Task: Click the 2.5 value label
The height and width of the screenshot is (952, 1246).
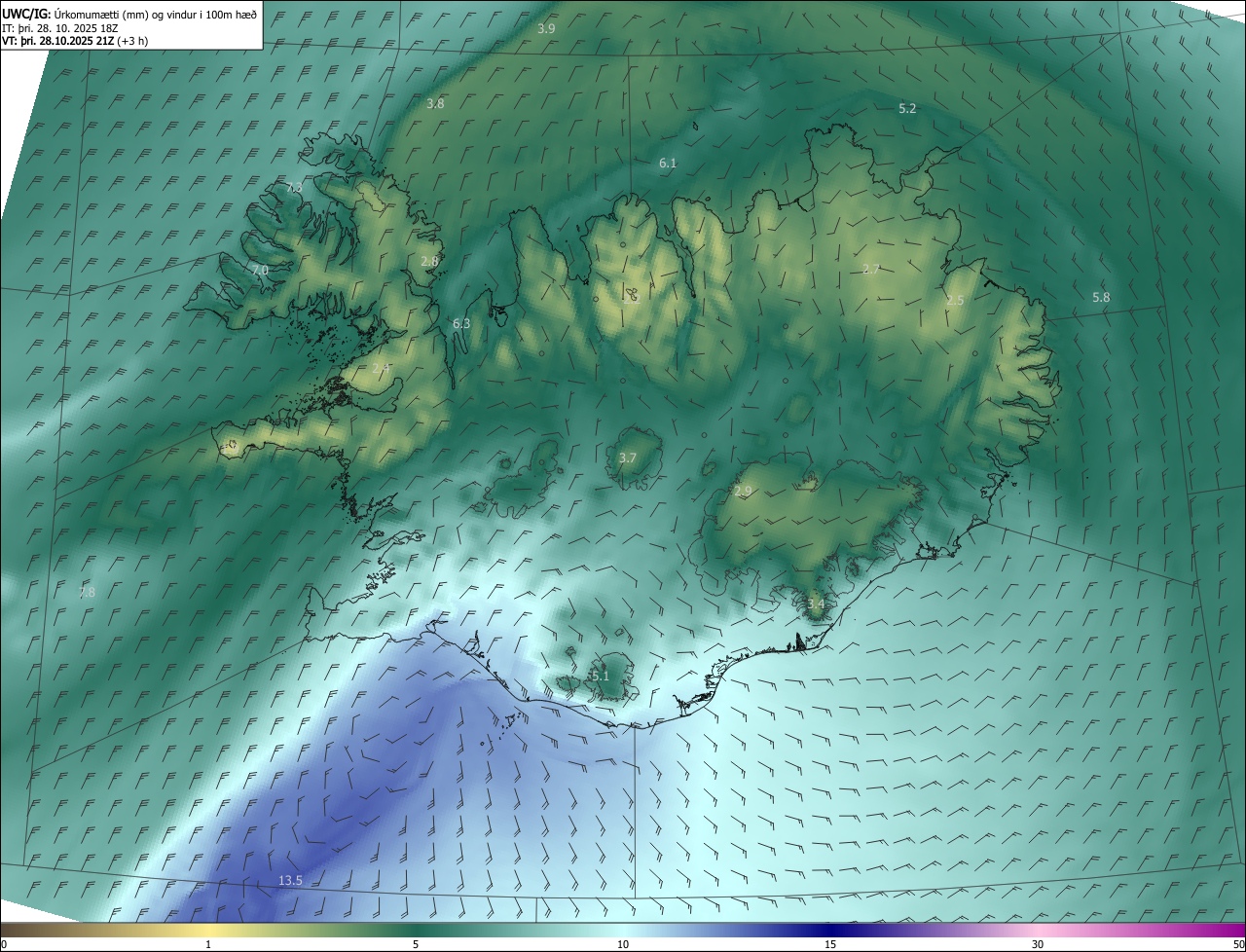Action: 955,301
